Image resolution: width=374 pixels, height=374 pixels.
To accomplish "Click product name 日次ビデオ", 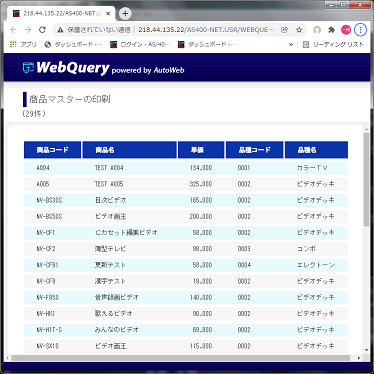I will point(110,200).
